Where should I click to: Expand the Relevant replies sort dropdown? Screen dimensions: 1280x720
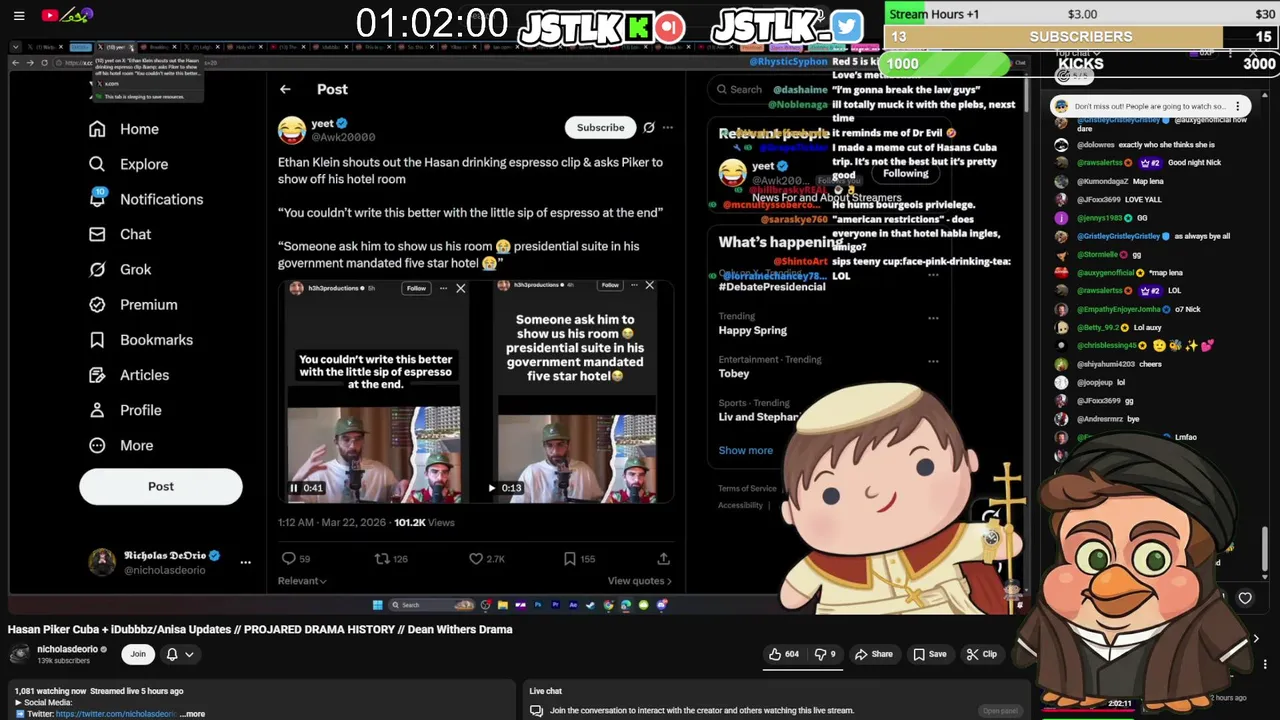click(303, 581)
